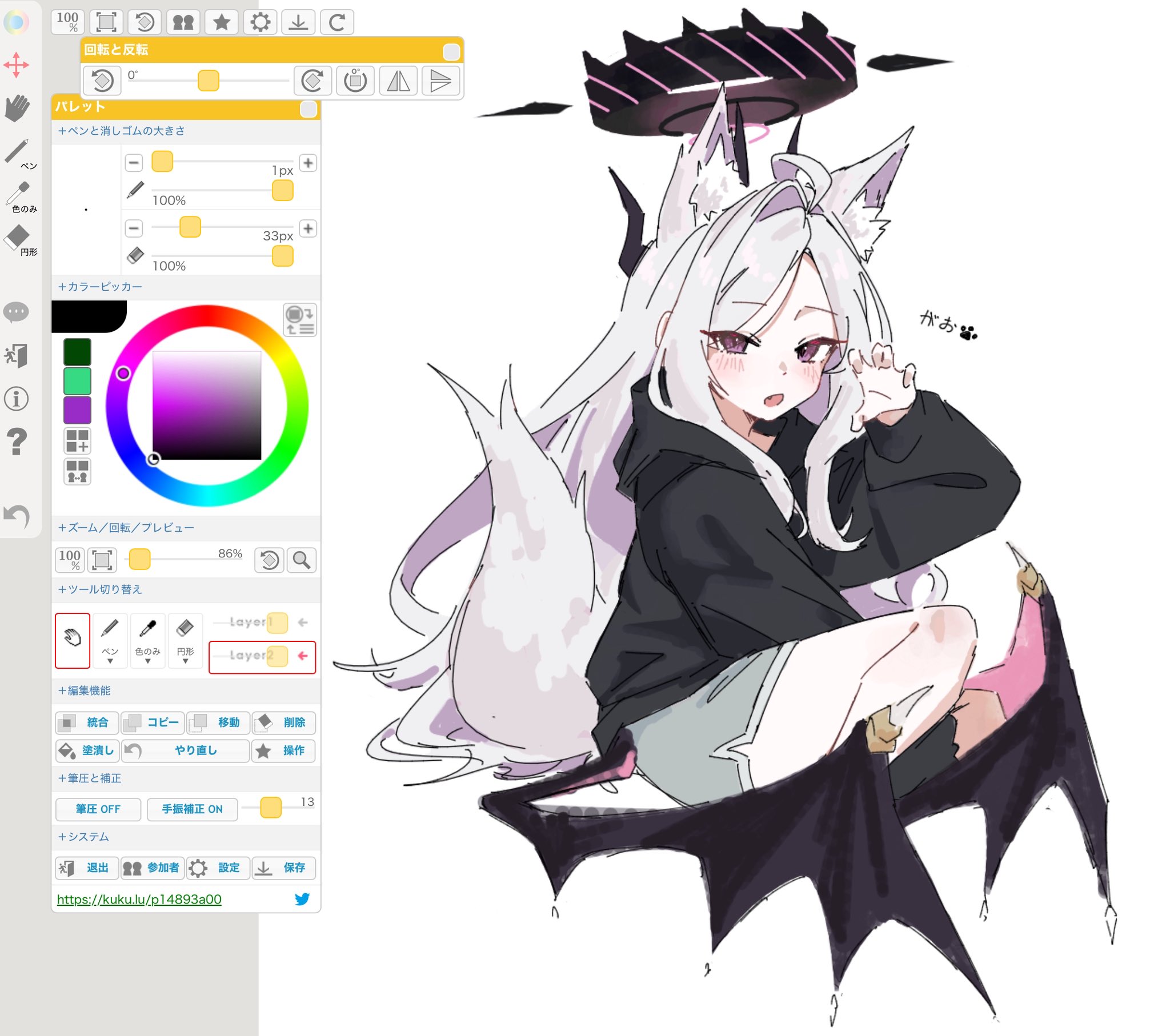Open the kuku.lu room link
The height and width of the screenshot is (1036, 1170).
coord(139,899)
